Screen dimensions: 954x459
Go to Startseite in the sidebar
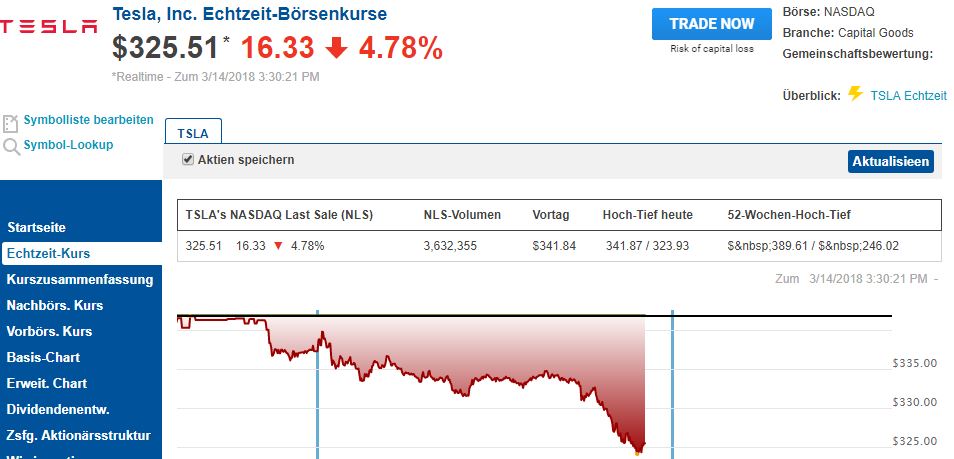pos(36,228)
